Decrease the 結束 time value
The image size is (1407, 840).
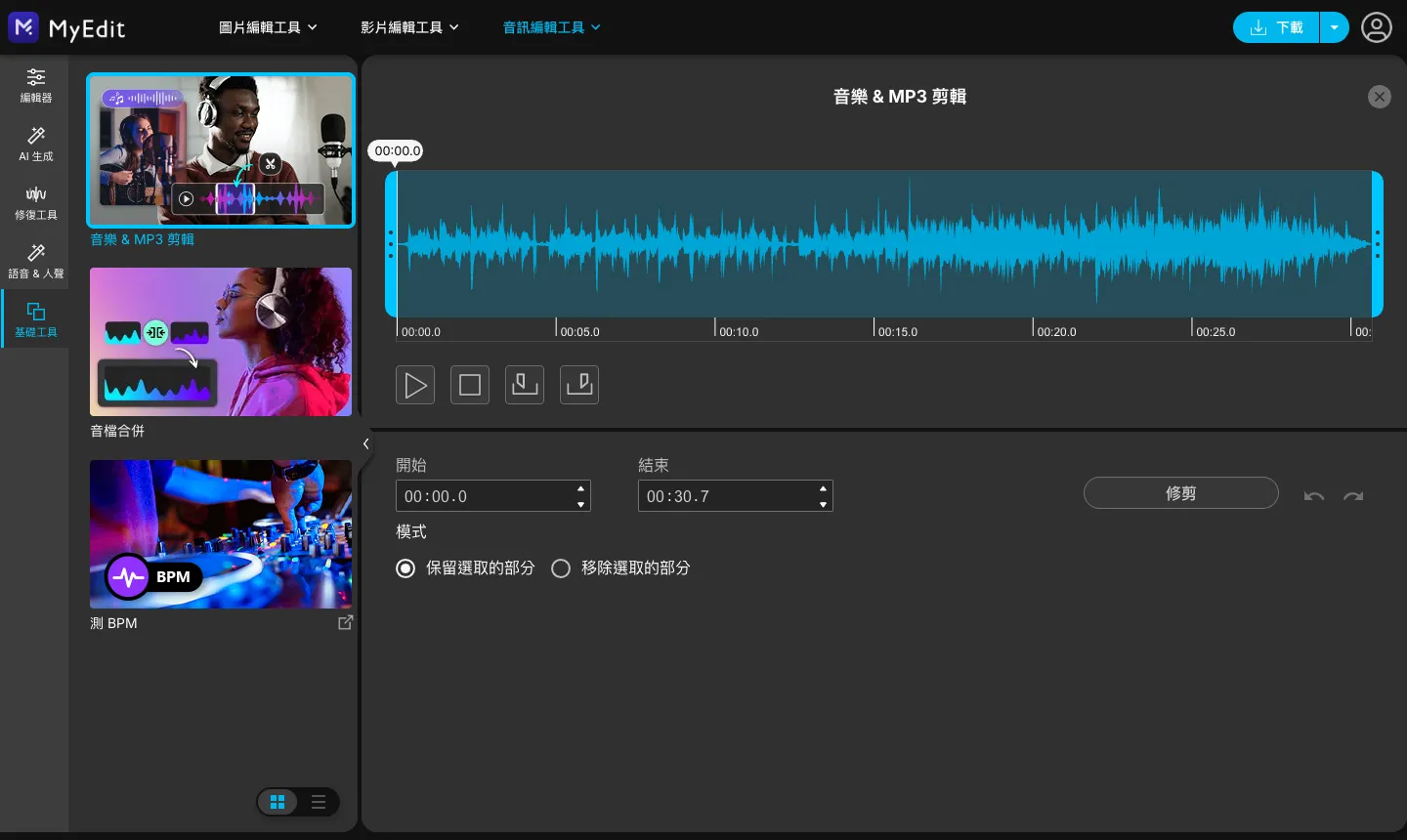point(824,504)
